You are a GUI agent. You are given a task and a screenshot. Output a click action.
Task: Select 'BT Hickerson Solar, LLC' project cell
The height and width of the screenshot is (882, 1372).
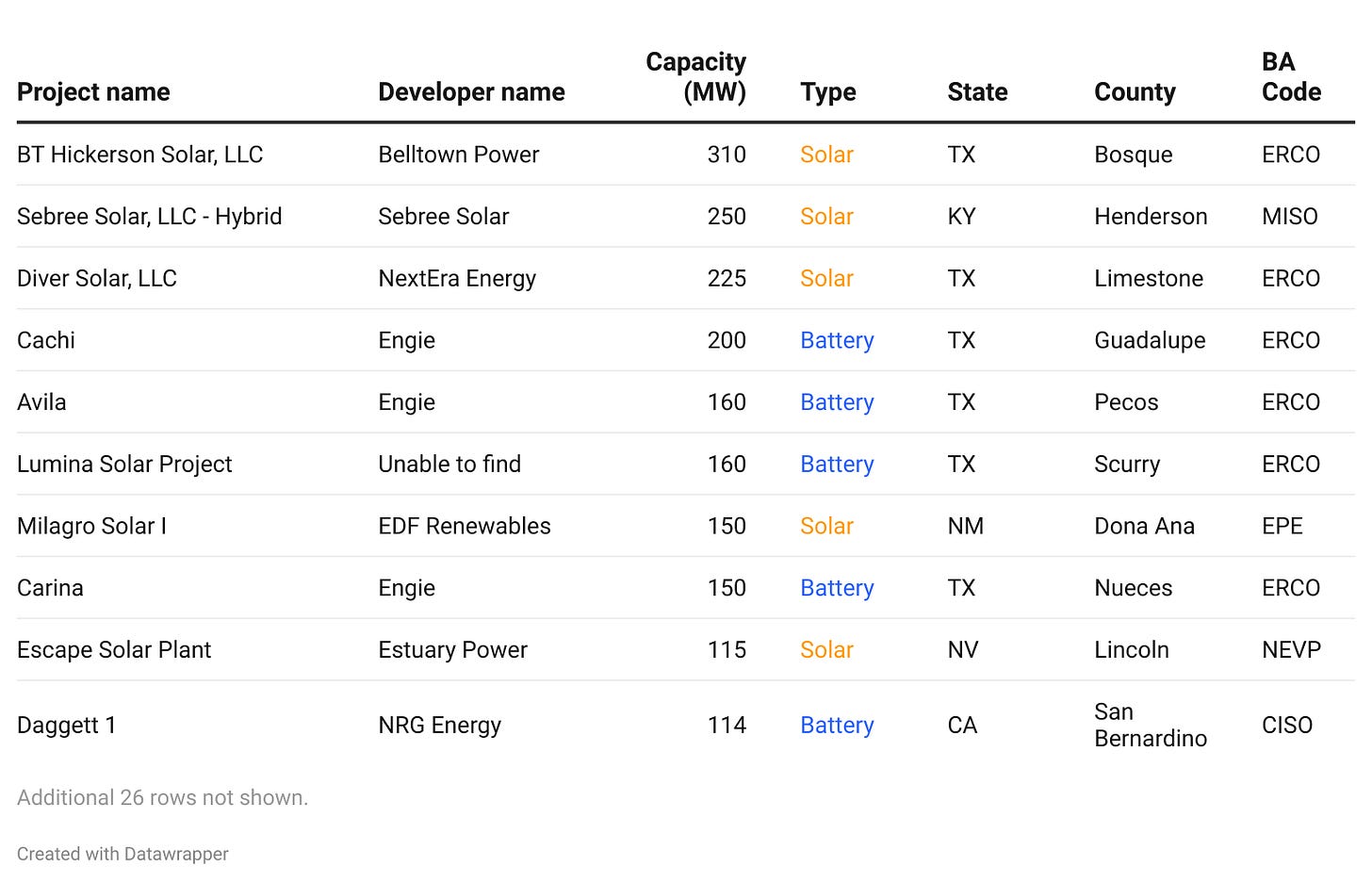[x=139, y=155]
